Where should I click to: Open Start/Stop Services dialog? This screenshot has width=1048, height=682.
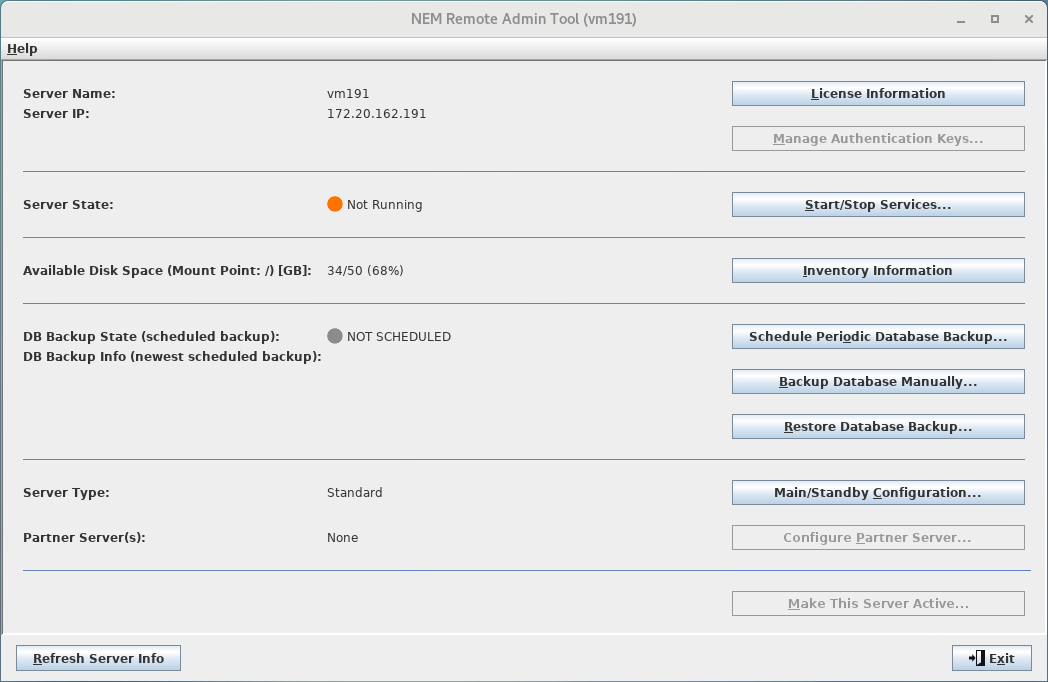[x=878, y=204]
